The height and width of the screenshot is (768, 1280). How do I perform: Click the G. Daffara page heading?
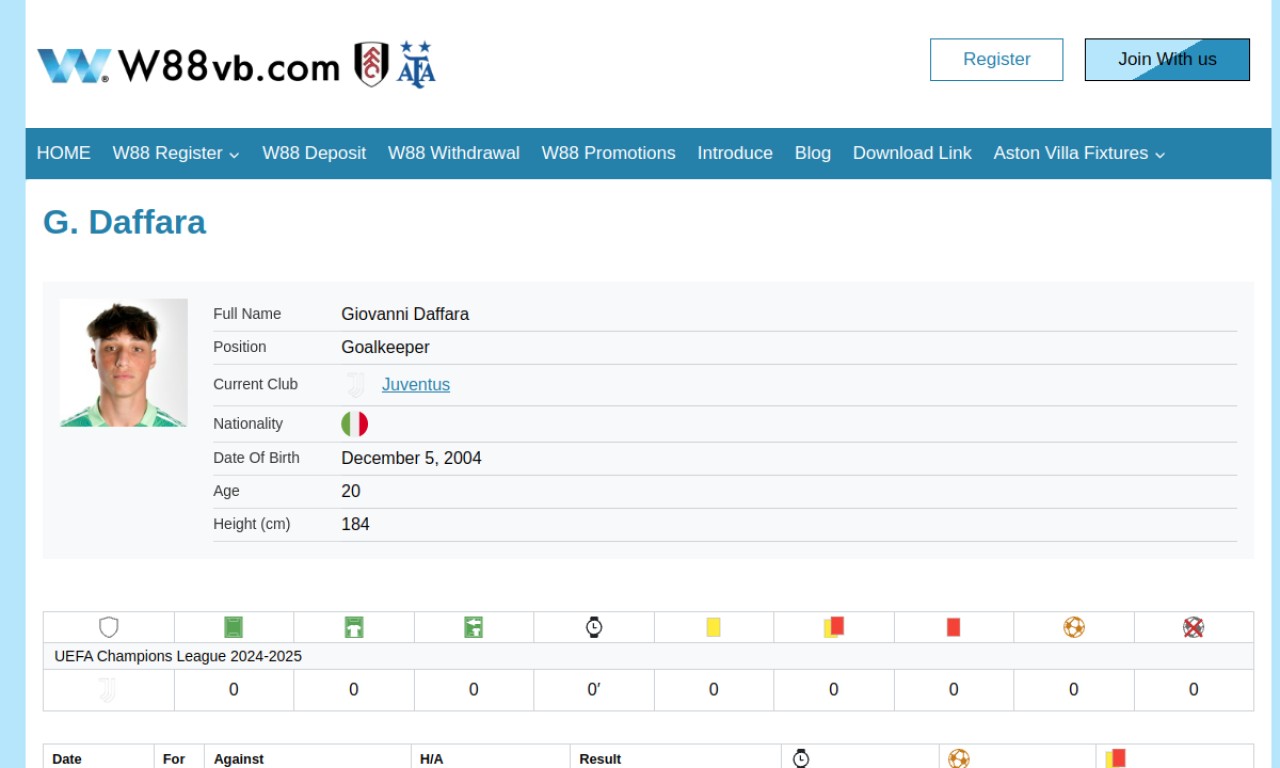tap(125, 222)
